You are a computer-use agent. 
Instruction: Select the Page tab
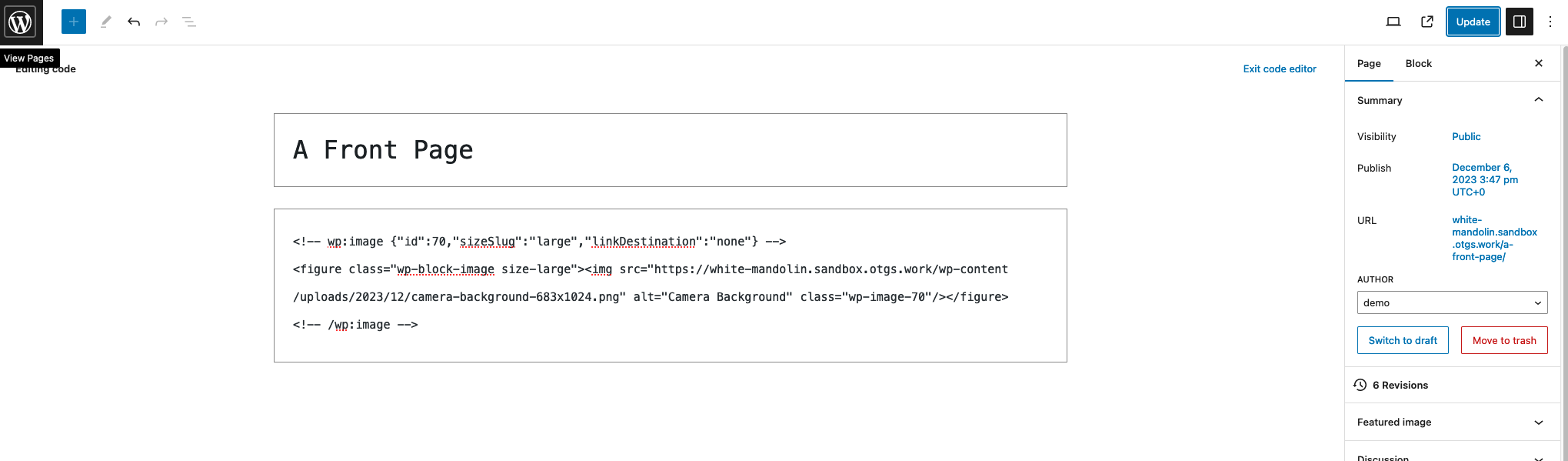[1369, 63]
